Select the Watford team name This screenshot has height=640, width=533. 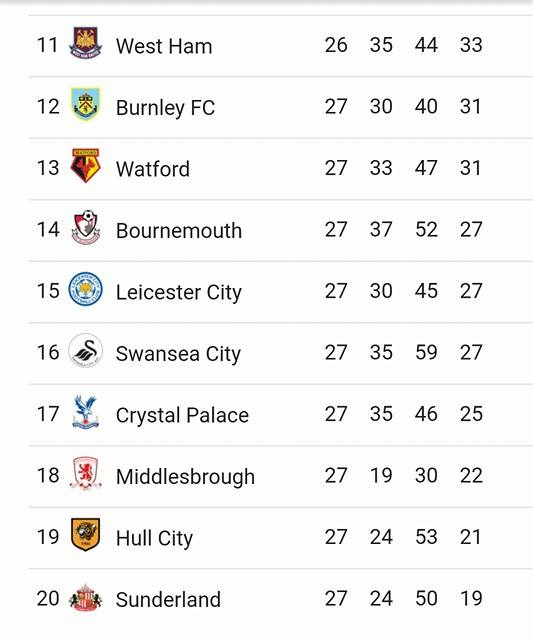[153, 169]
